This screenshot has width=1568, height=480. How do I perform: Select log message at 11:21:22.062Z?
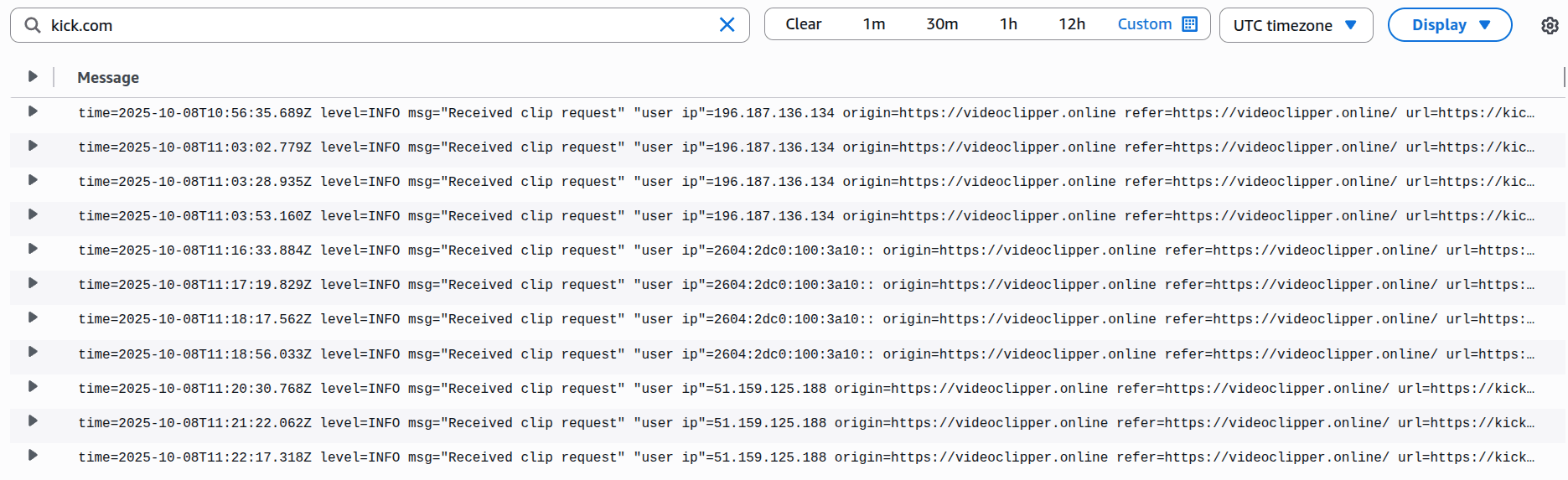click(x=806, y=423)
